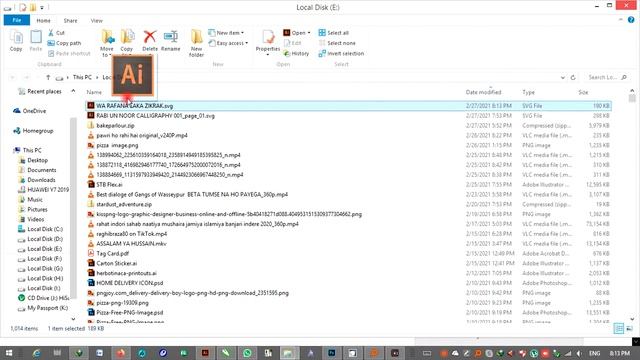Switch to the Home ribbon tab
640x360 pixels.
pos(43,20)
